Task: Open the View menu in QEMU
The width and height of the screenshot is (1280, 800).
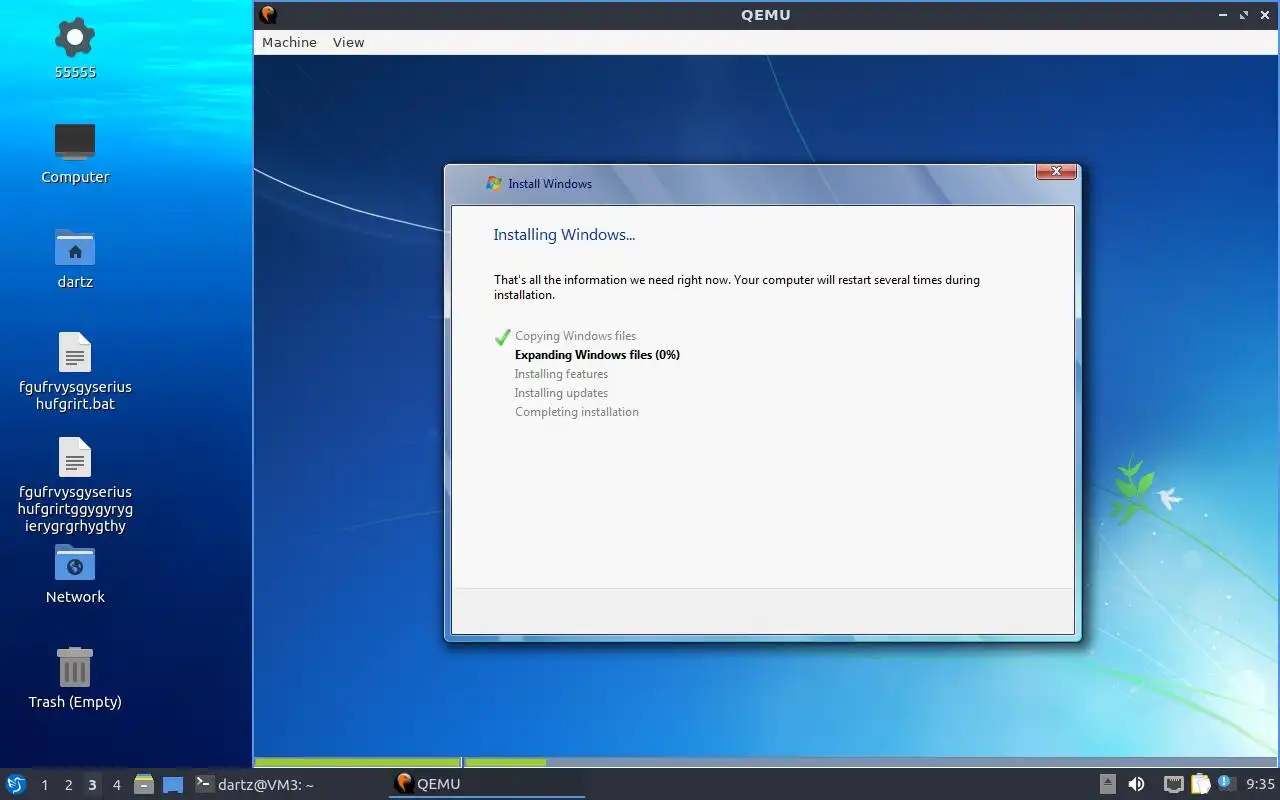Action: click(348, 42)
